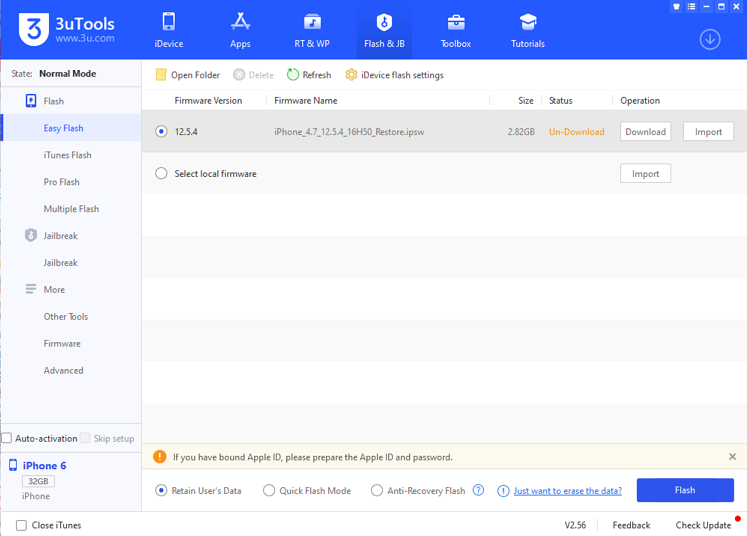
Task: Open the iDevice tab
Action: coord(169,30)
